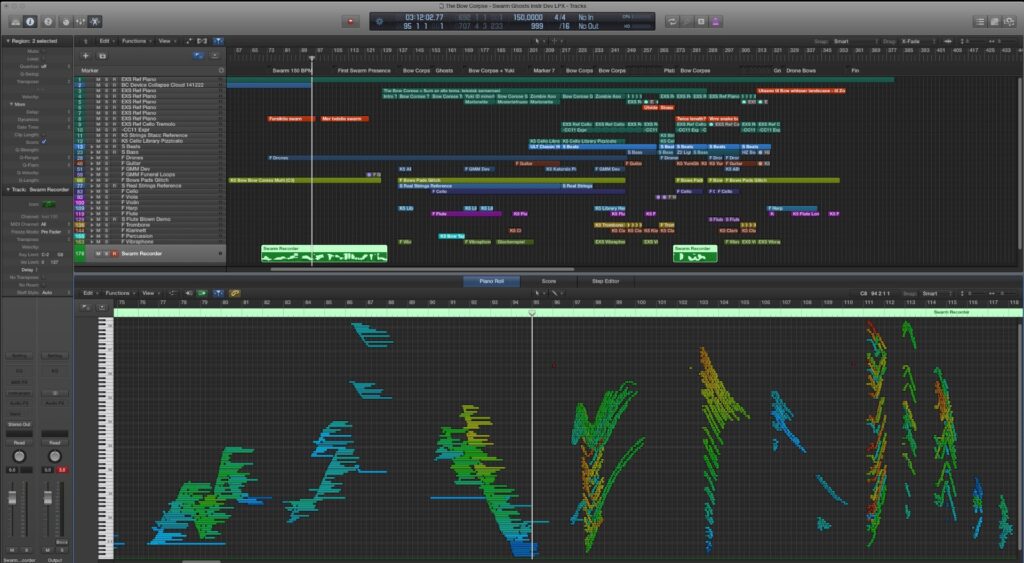The width and height of the screenshot is (1024, 563).
Task: Open Tracks area View menu
Action: tap(166, 41)
